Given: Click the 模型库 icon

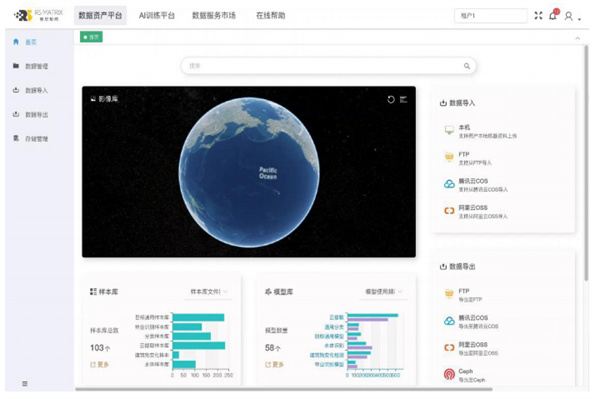Looking at the screenshot, I should tap(268, 292).
